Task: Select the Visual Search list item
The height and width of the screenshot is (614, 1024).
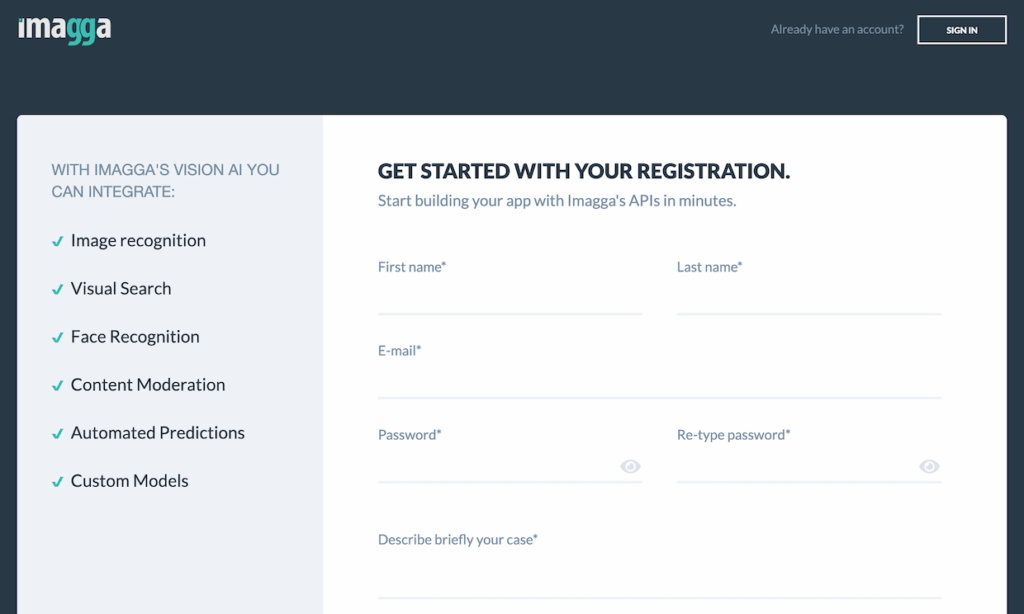Action: (x=121, y=288)
